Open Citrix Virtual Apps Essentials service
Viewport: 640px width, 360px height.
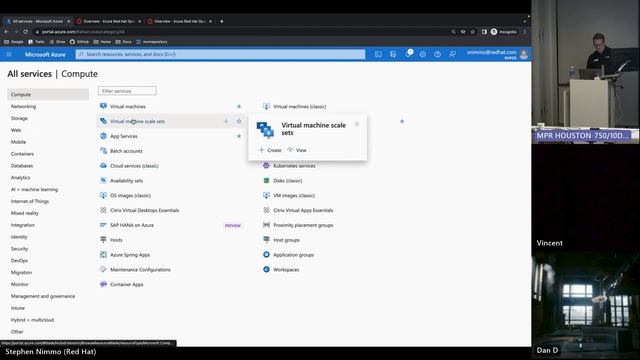(x=303, y=210)
